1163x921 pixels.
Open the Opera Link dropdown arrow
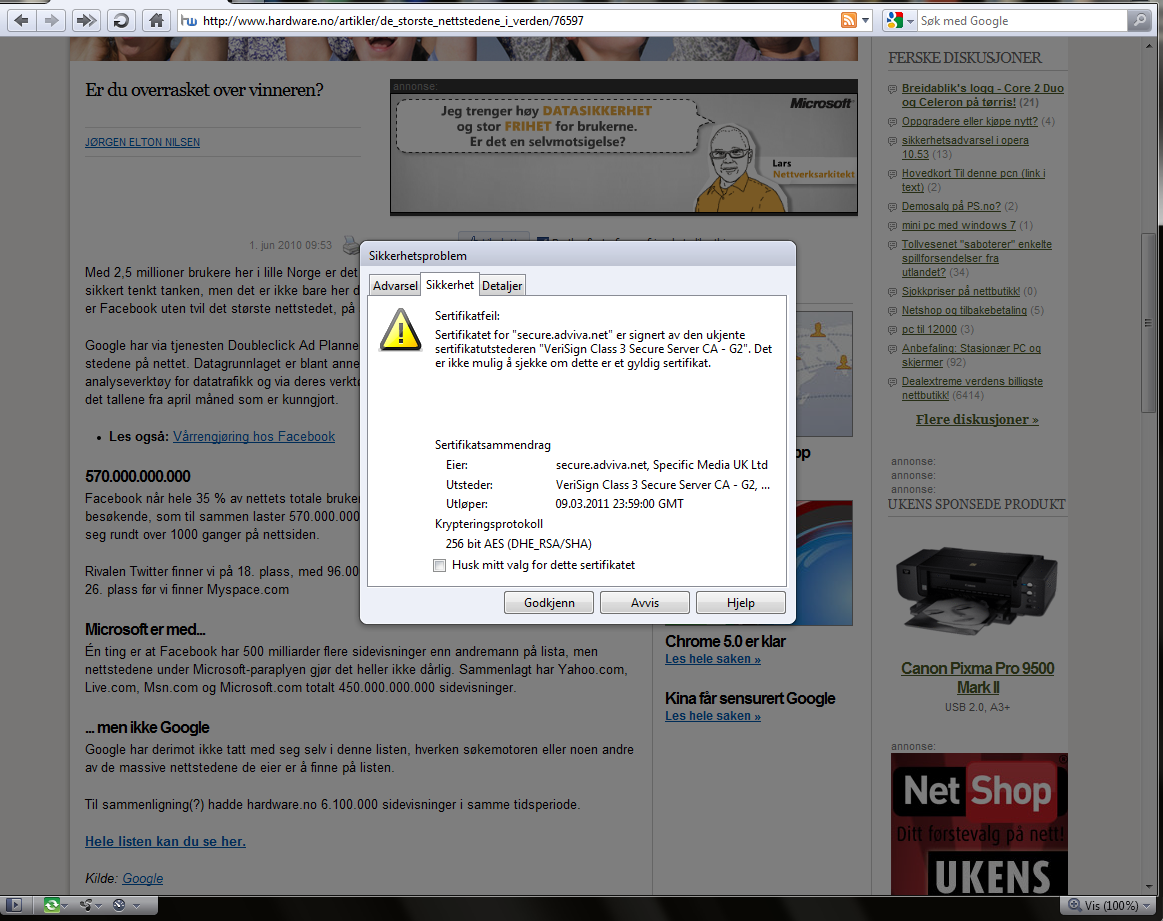65,905
